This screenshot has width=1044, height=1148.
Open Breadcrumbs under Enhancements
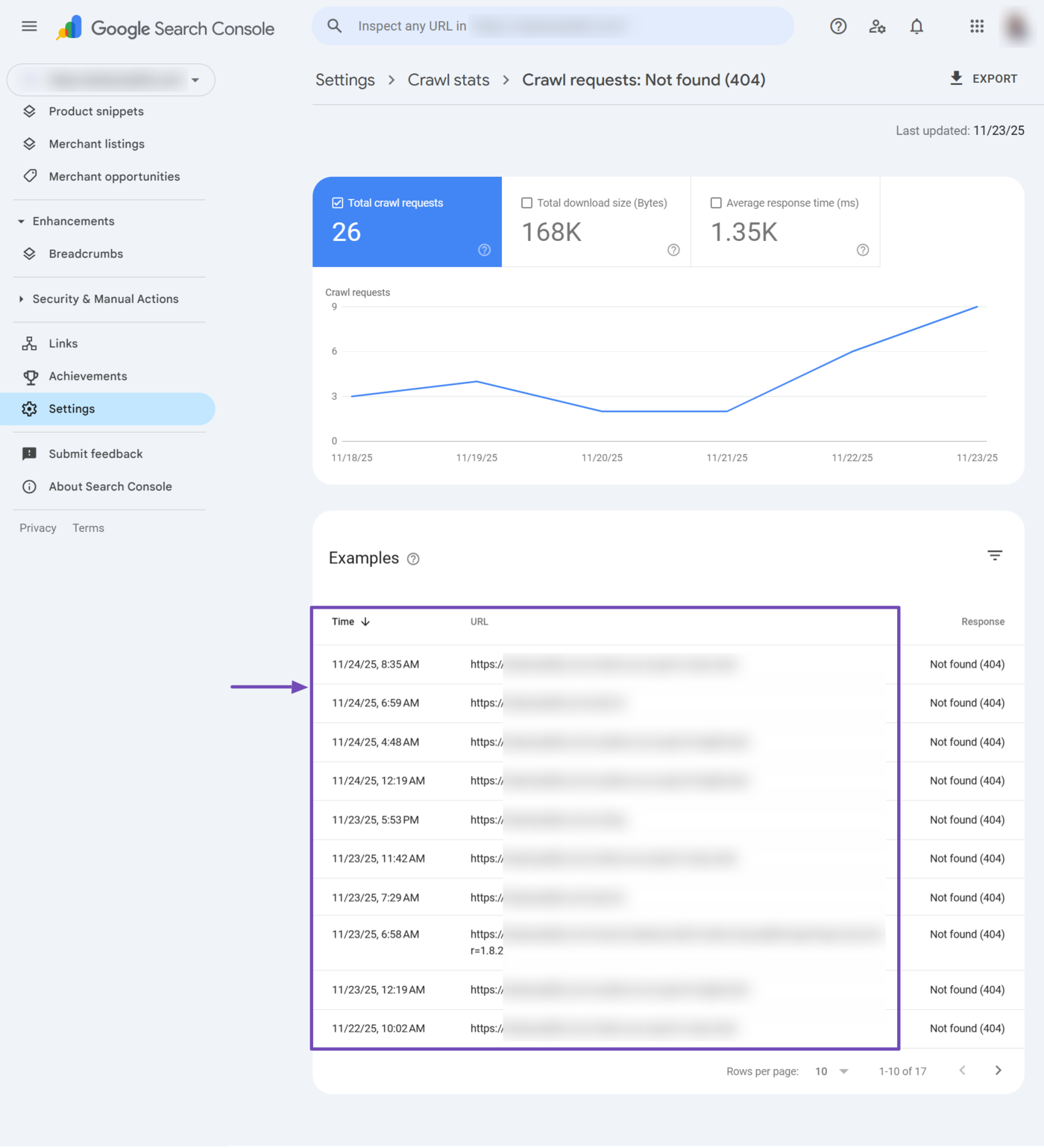pos(86,254)
